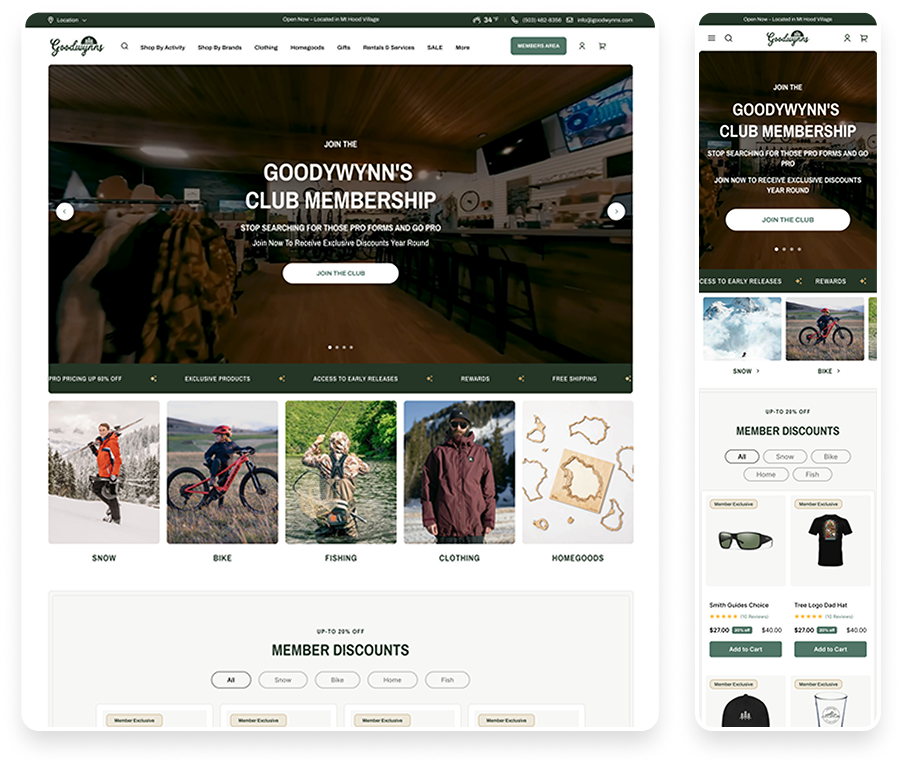Image resolution: width=902 pixels, height=766 pixels.
Task: Open the hamburger menu in mobile view
Action: 712,38
